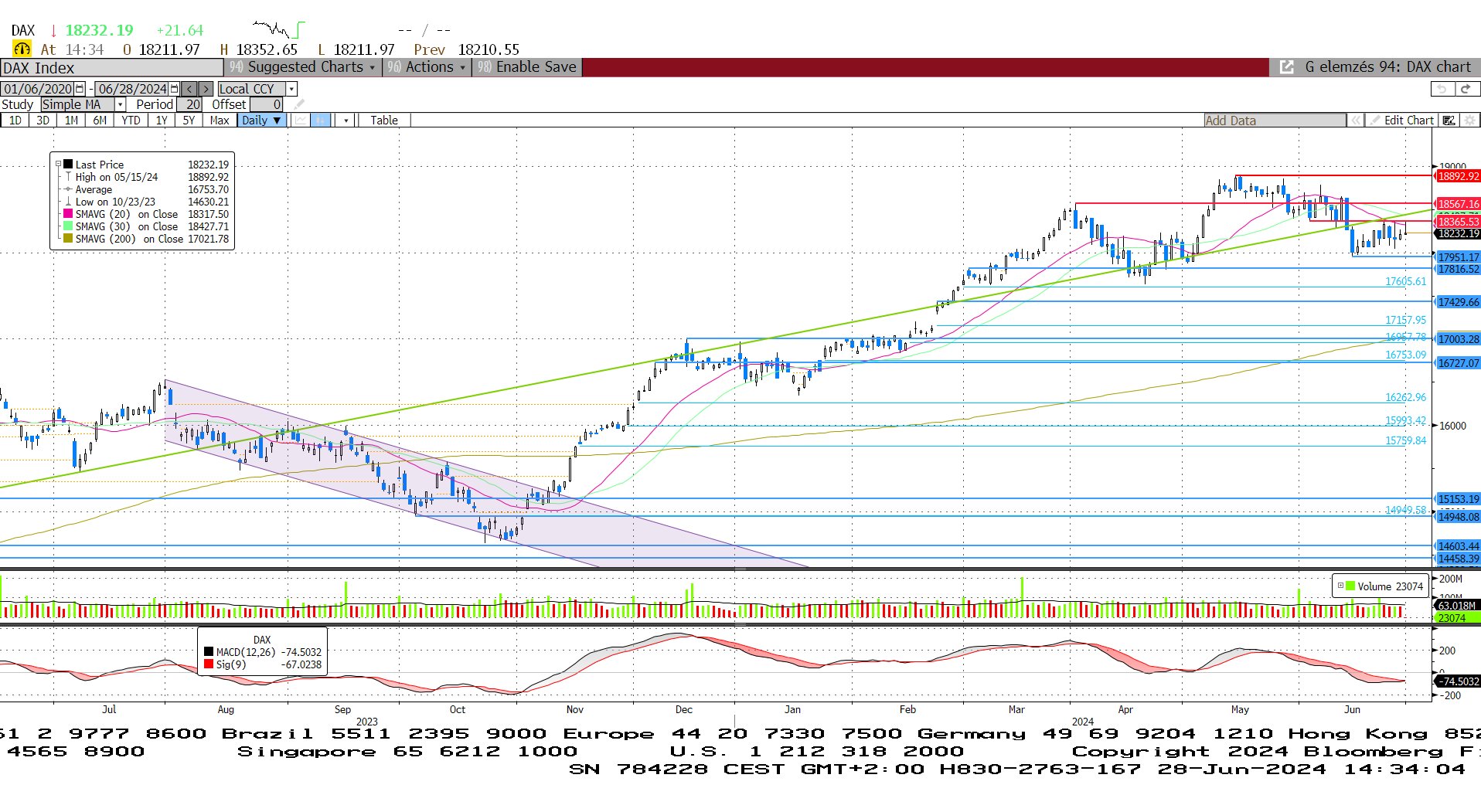1481x812 pixels.
Task: Click the SMAVG (30) green legend swatch
Action: 68,226
